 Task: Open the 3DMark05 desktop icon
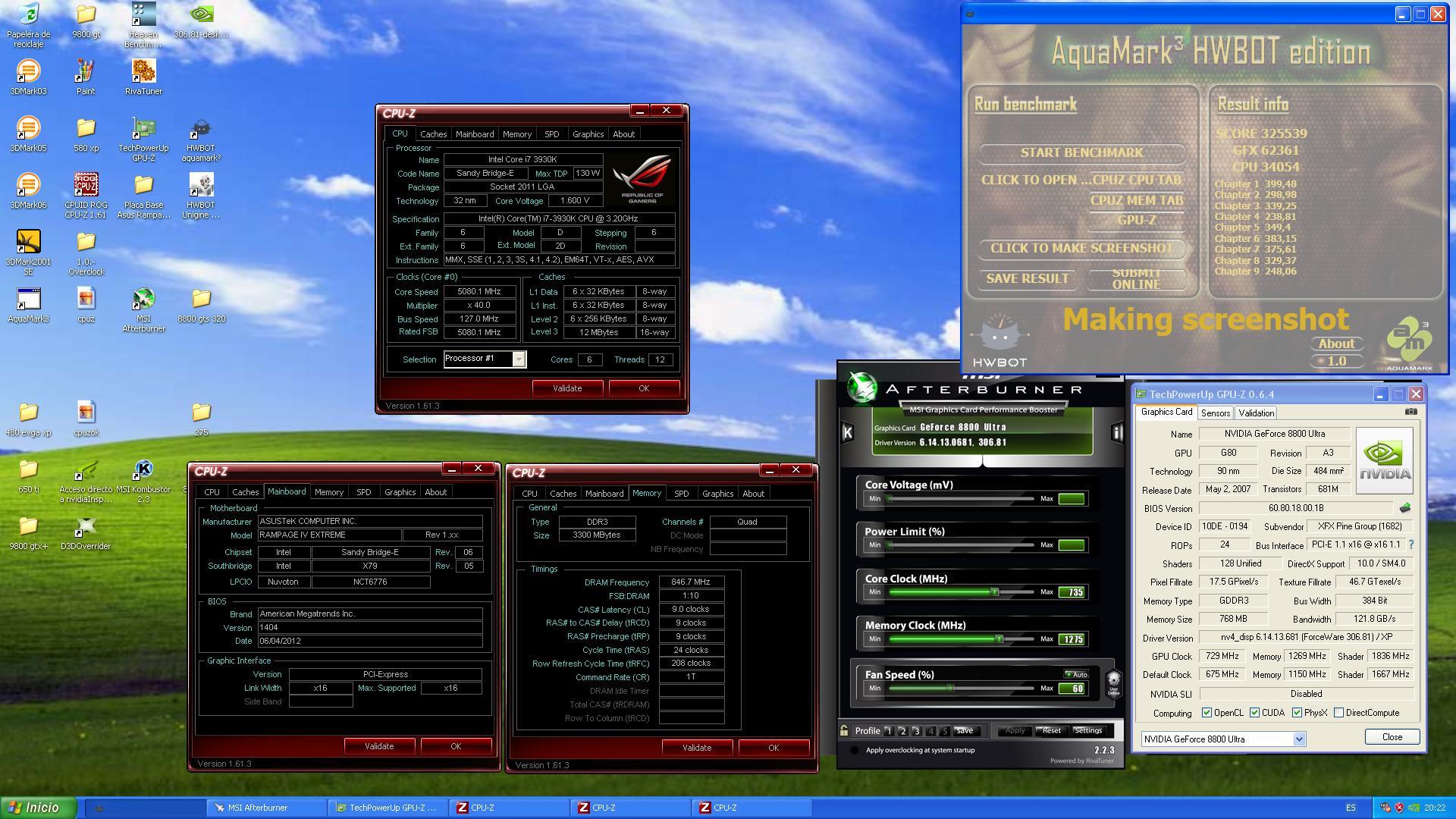click(x=28, y=134)
